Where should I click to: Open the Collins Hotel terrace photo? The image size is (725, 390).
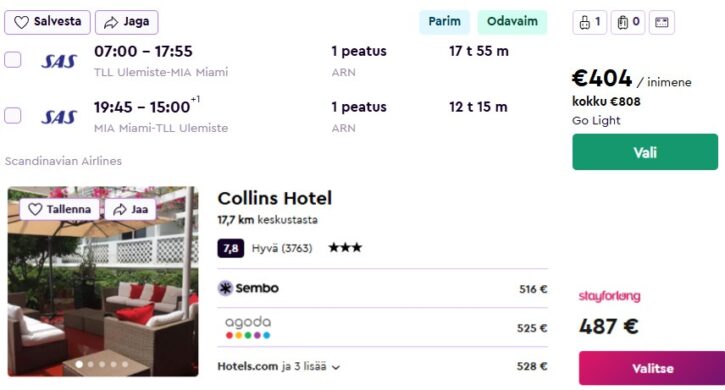point(103,281)
